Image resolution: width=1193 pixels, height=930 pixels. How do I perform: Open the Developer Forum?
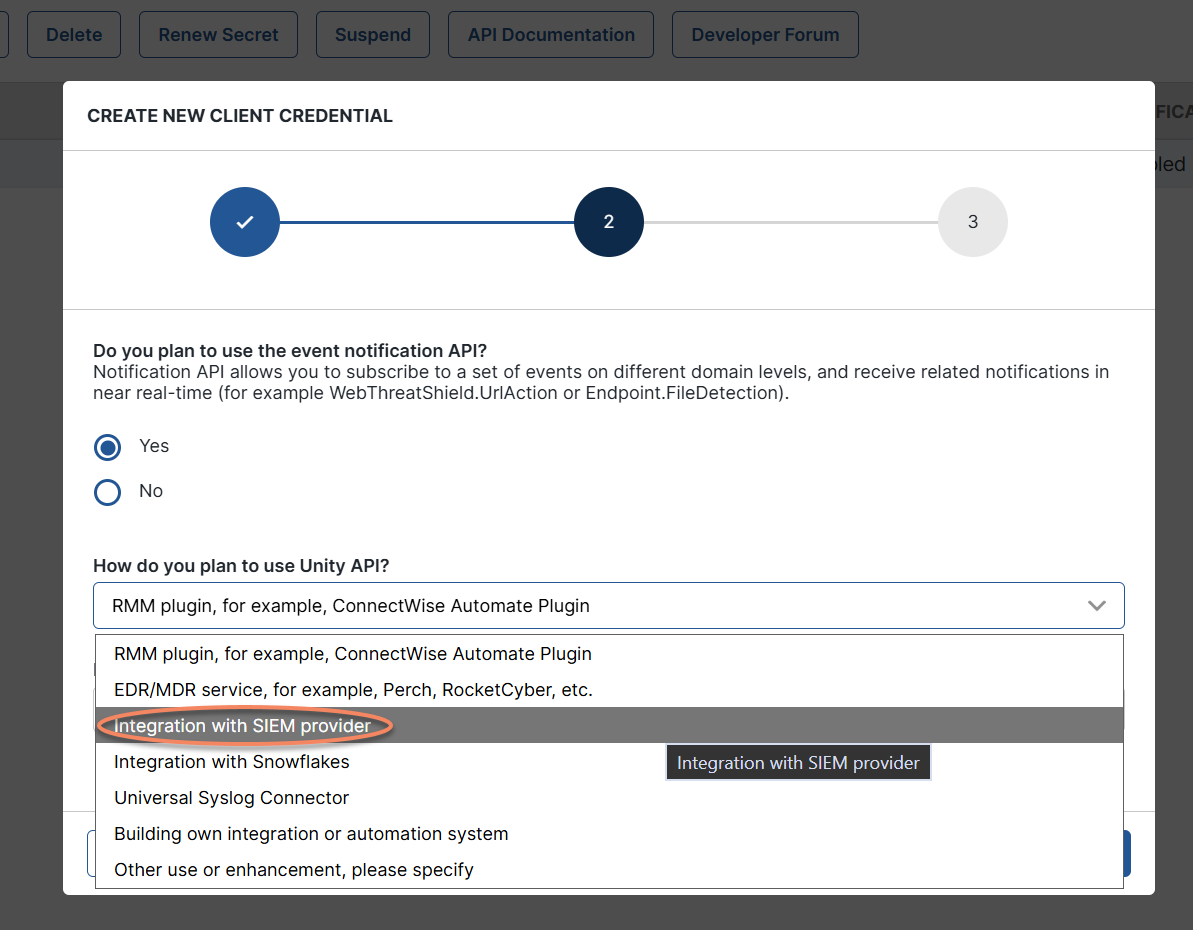(x=765, y=34)
